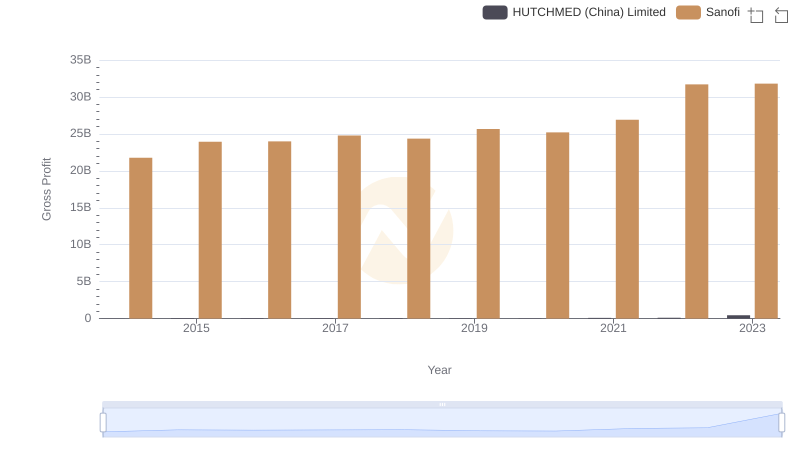The width and height of the screenshot is (800, 461).
Task: Click the 5B y-axis label
Action: point(84,281)
